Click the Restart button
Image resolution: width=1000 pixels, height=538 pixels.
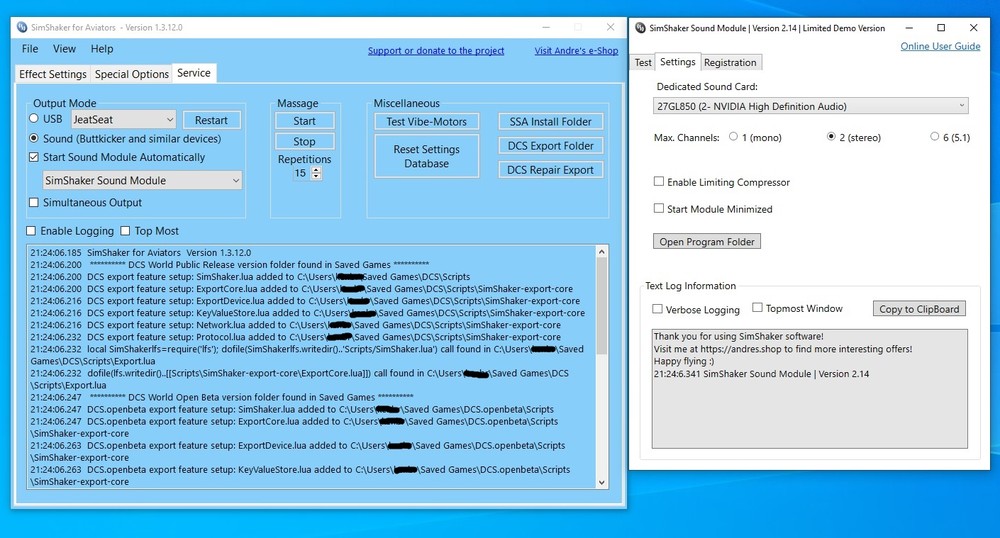click(x=211, y=120)
